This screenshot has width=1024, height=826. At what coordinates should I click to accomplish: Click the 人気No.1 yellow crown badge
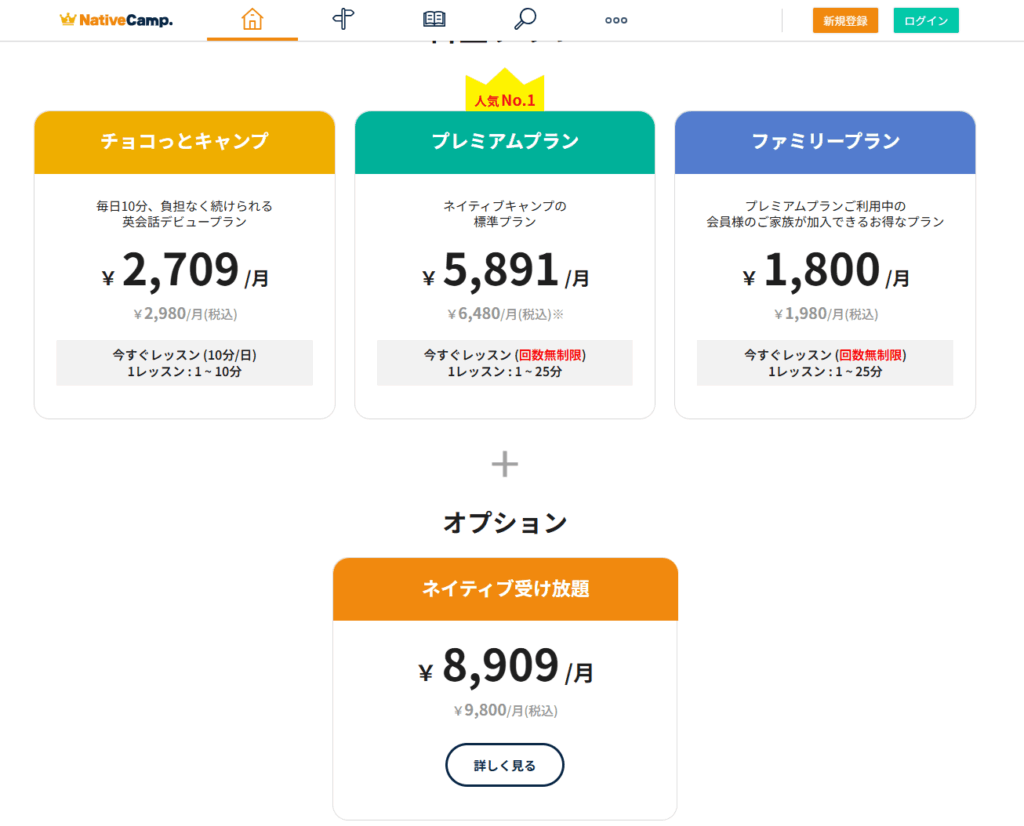(504, 95)
